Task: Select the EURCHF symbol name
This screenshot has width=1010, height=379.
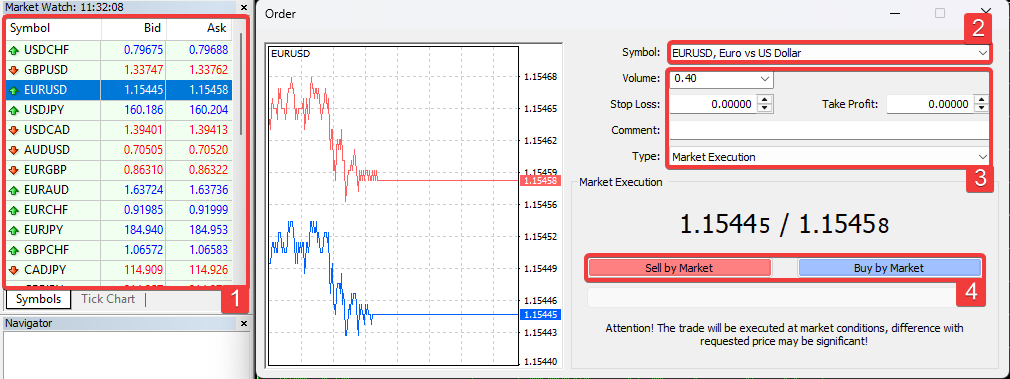Action: click(46, 209)
